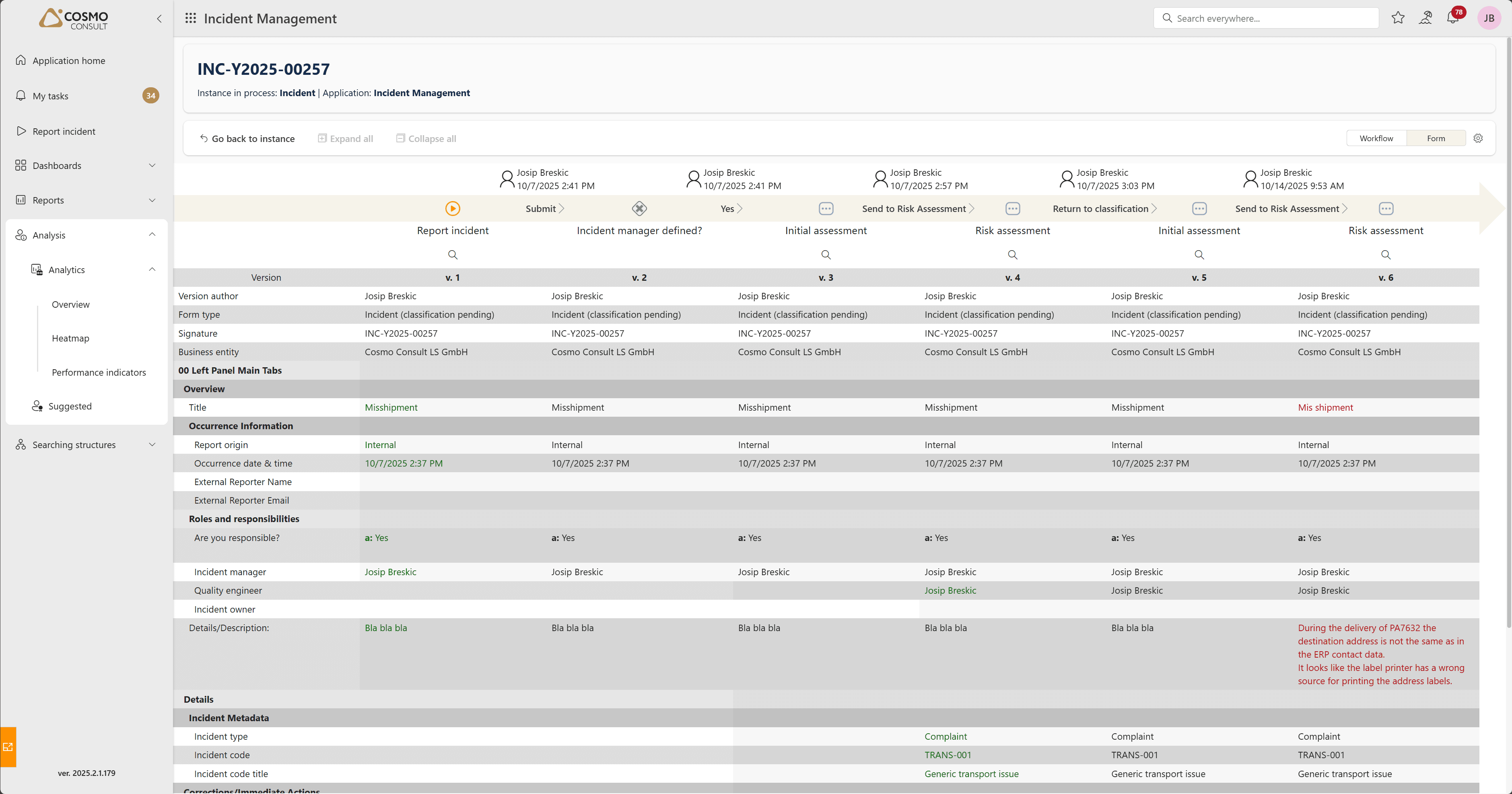Collapse the Analysis section chevron
Screen dimensions: 1512x794
[152, 235]
